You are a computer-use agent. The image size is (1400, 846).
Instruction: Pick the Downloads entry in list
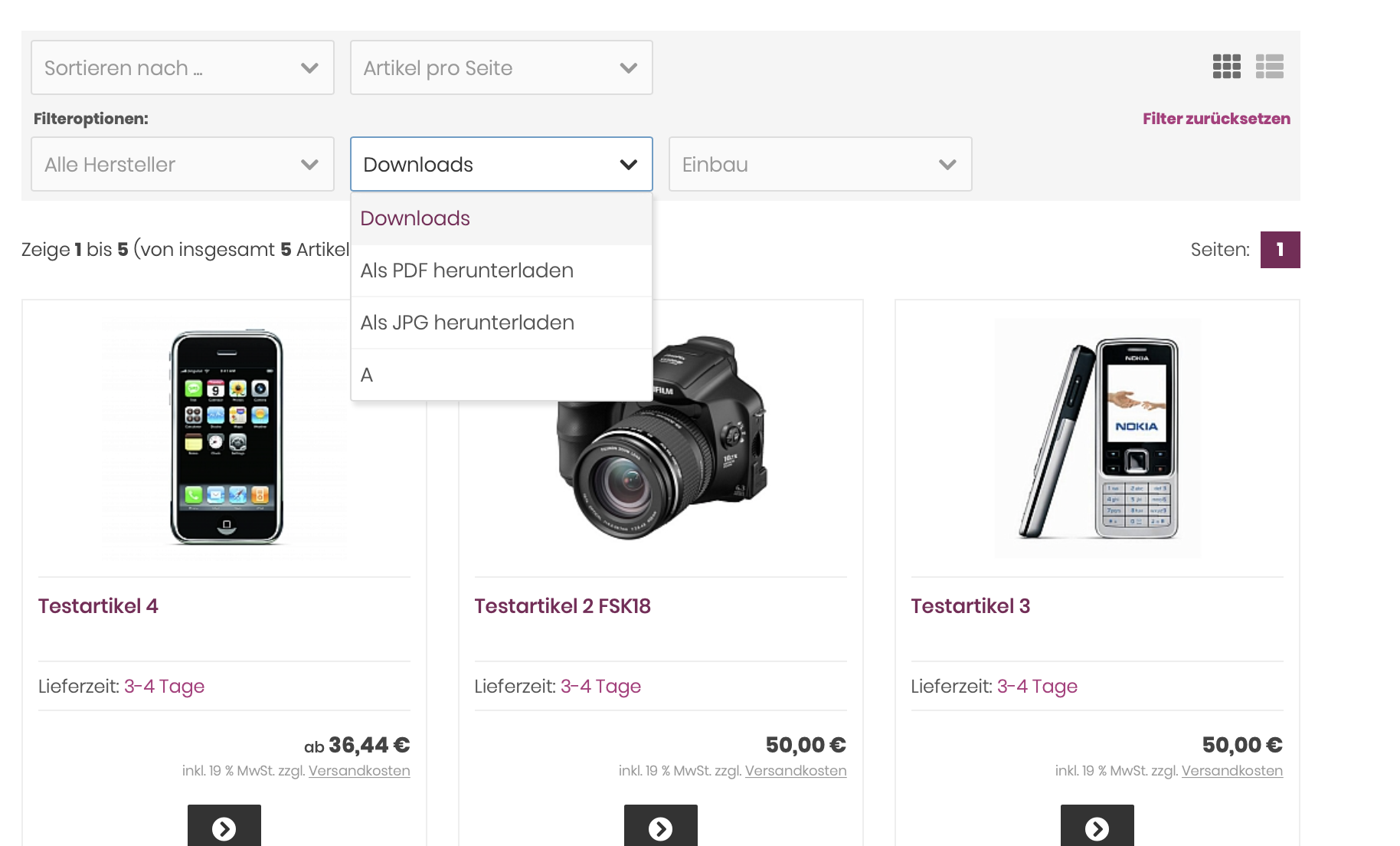tap(415, 218)
